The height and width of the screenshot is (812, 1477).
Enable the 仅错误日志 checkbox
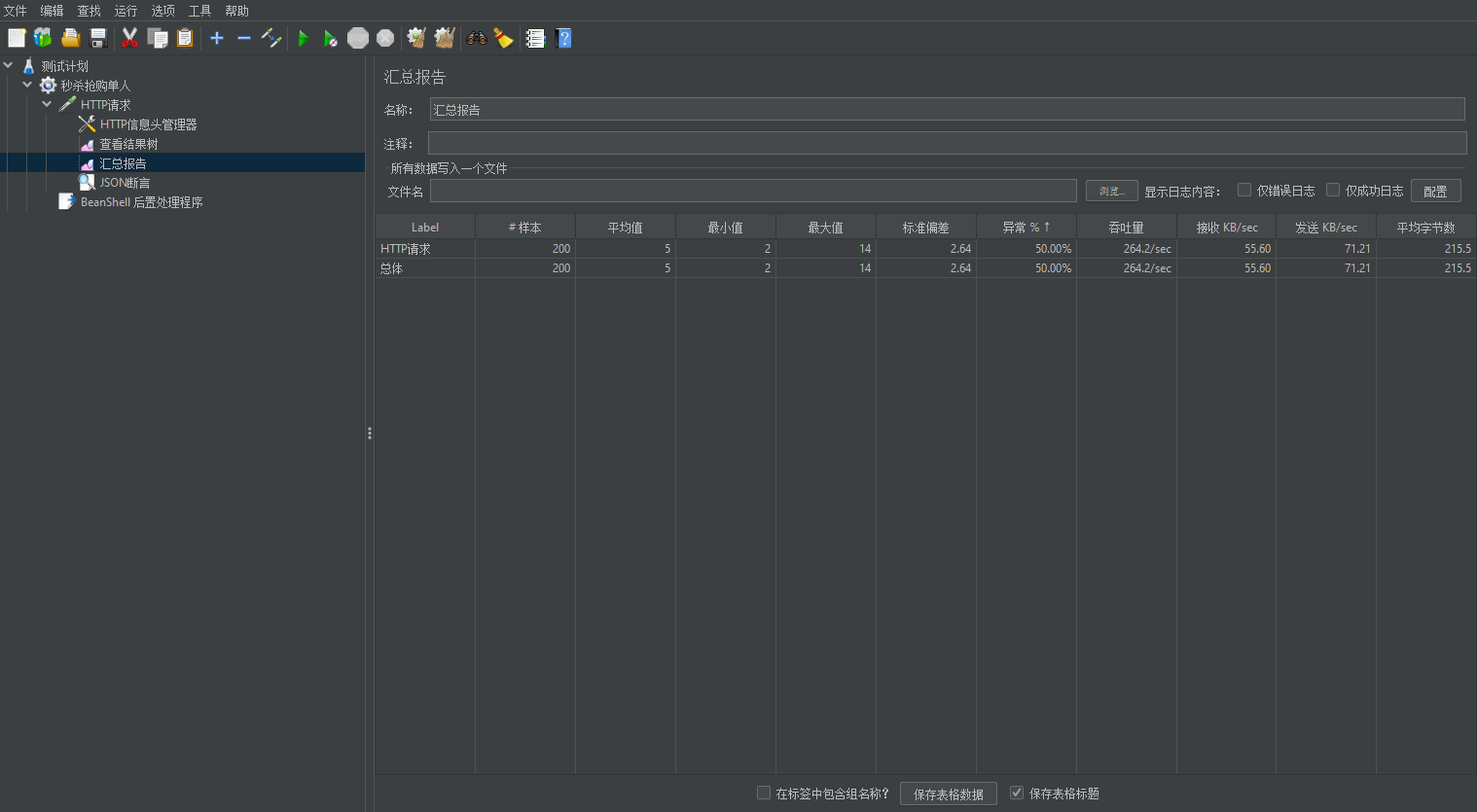1244,190
